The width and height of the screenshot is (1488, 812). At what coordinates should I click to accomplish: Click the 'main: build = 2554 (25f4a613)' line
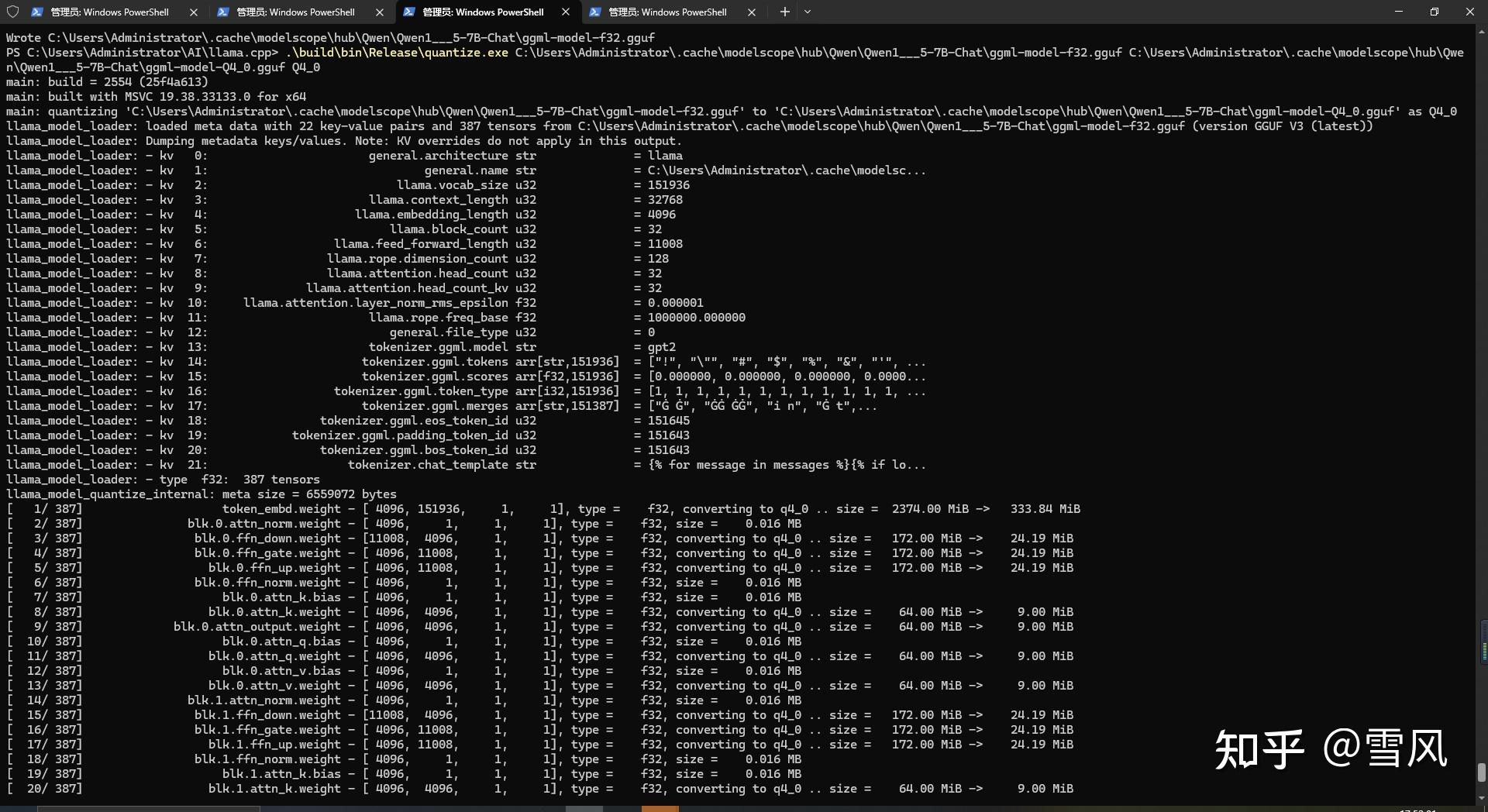click(107, 82)
